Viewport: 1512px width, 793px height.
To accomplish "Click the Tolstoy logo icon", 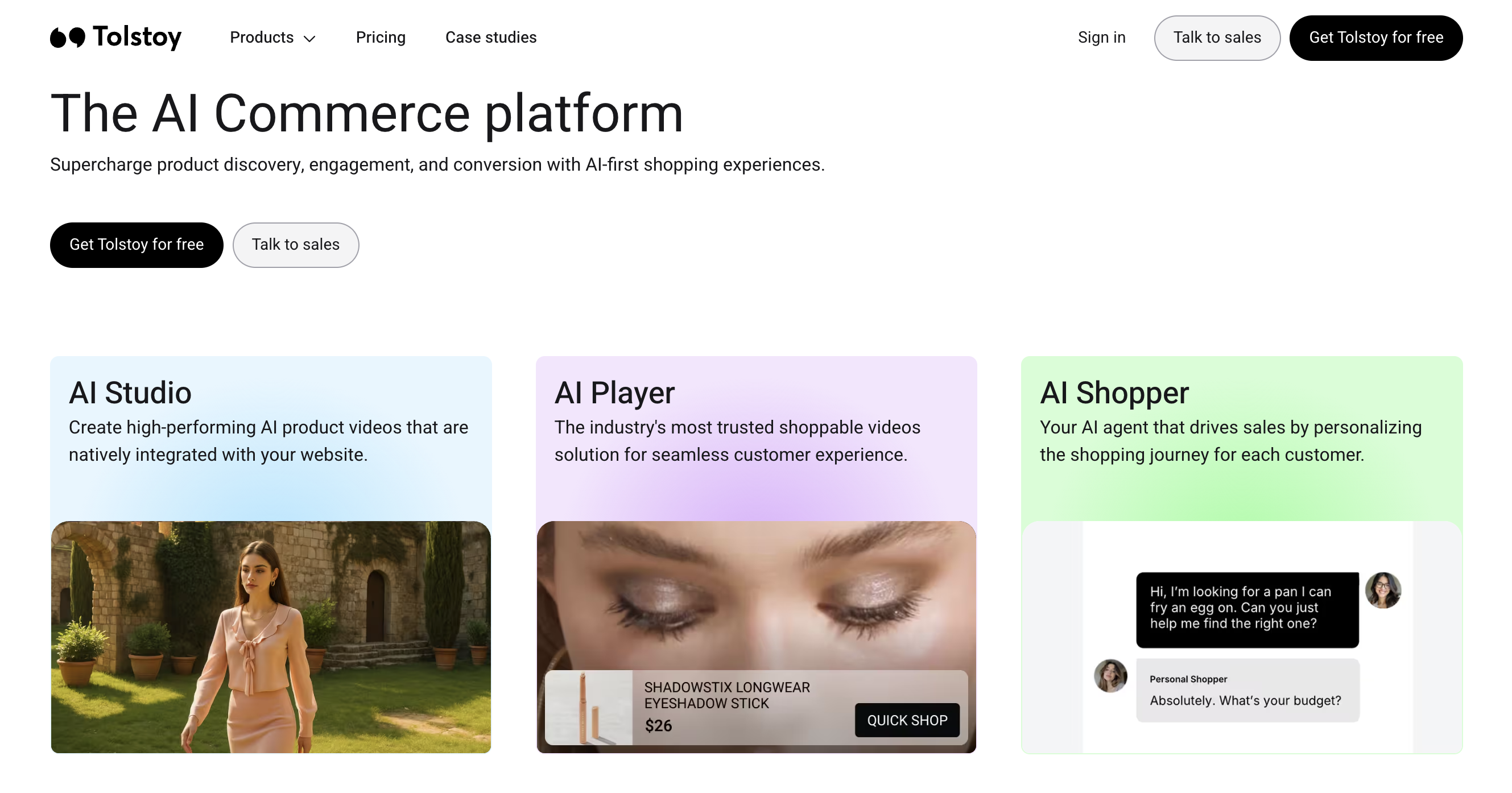I will click(x=68, y=38).
